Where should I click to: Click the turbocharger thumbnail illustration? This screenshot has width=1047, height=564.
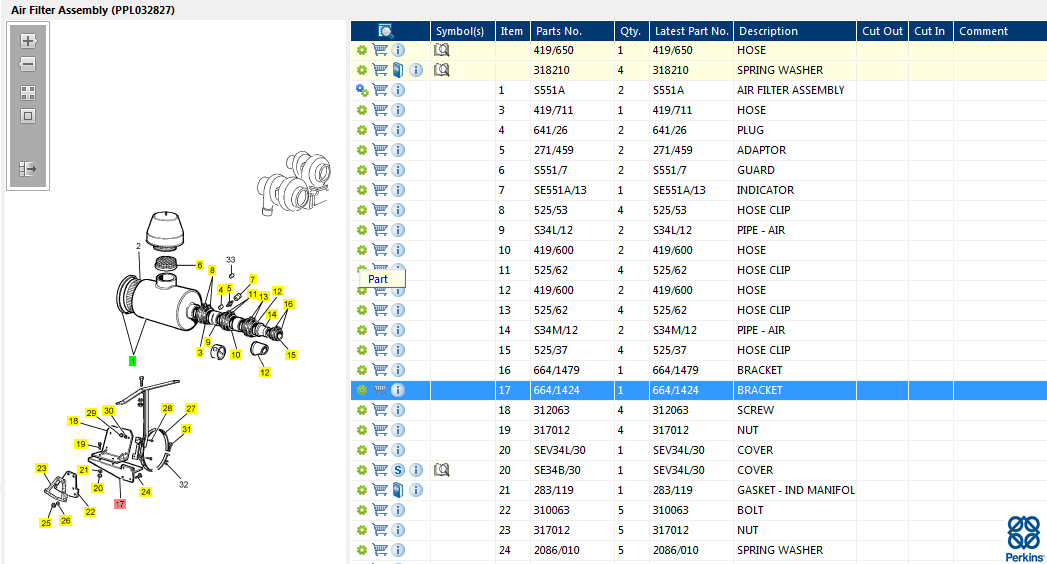(294, 183)
